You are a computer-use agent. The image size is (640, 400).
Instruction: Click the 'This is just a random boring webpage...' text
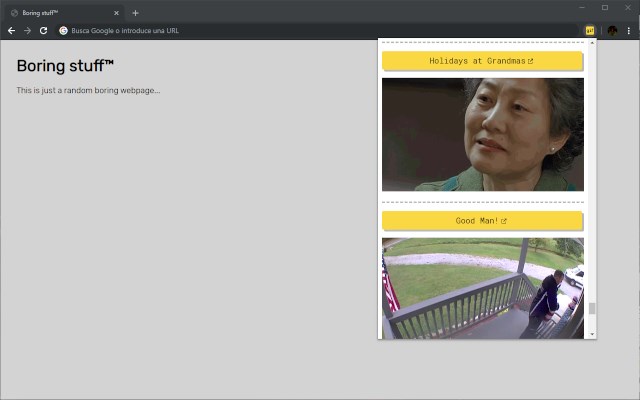click(88, 90)
